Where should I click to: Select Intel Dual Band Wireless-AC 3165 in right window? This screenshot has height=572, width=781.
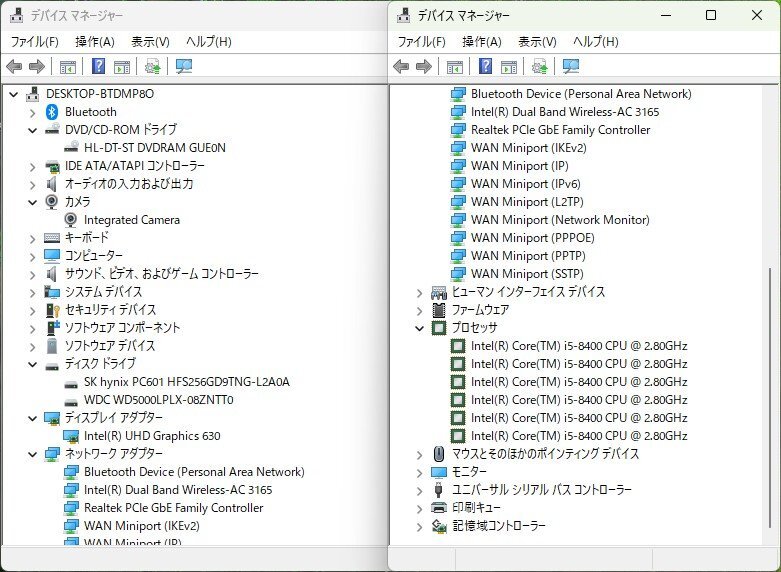pos(565,112)
